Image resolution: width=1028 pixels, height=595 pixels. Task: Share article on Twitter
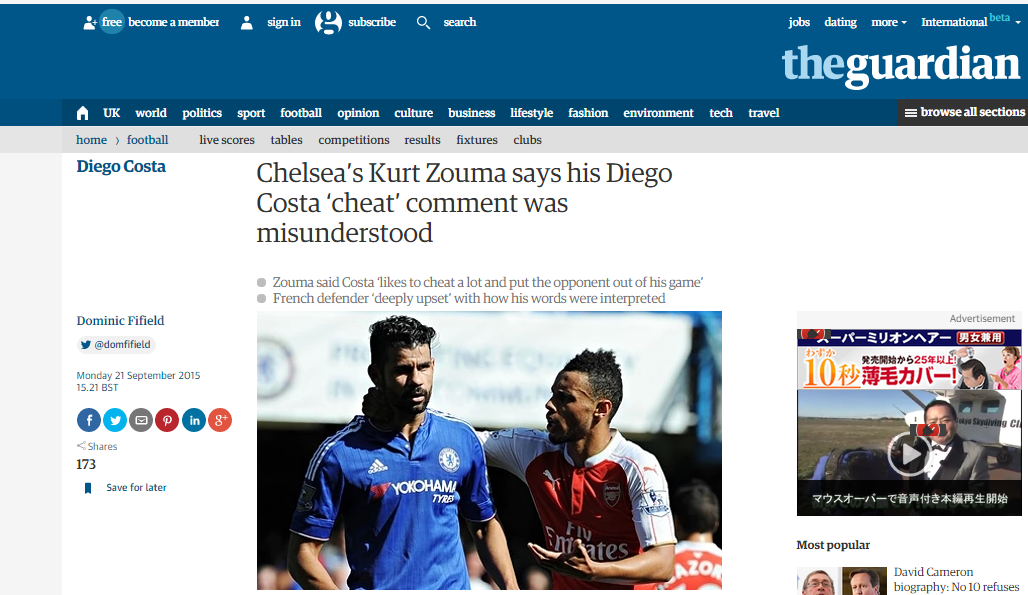115,420
